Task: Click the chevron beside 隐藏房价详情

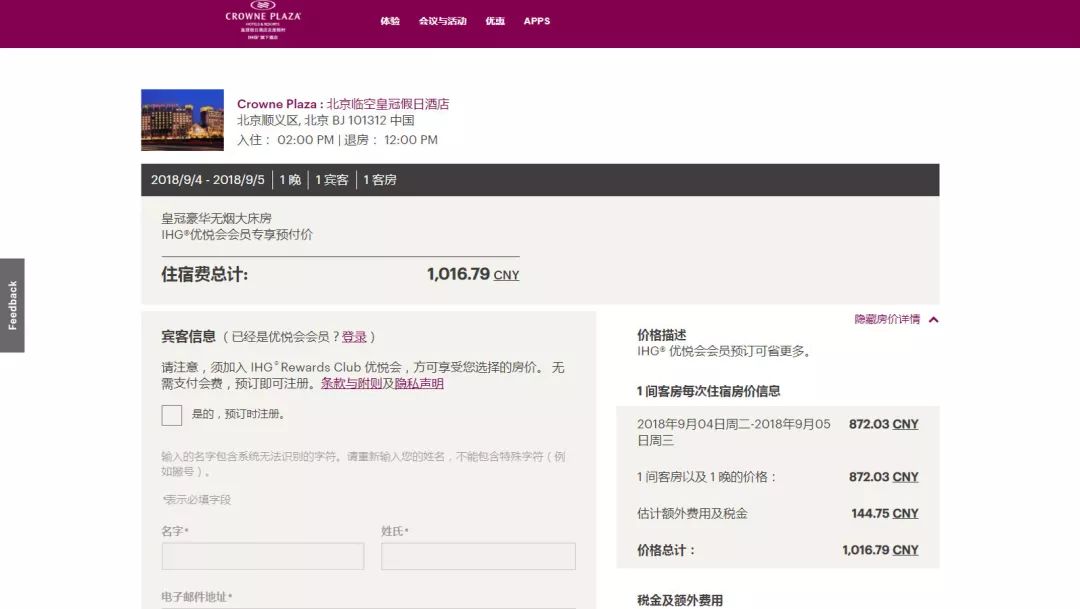Action: click(x=933, y=320)
